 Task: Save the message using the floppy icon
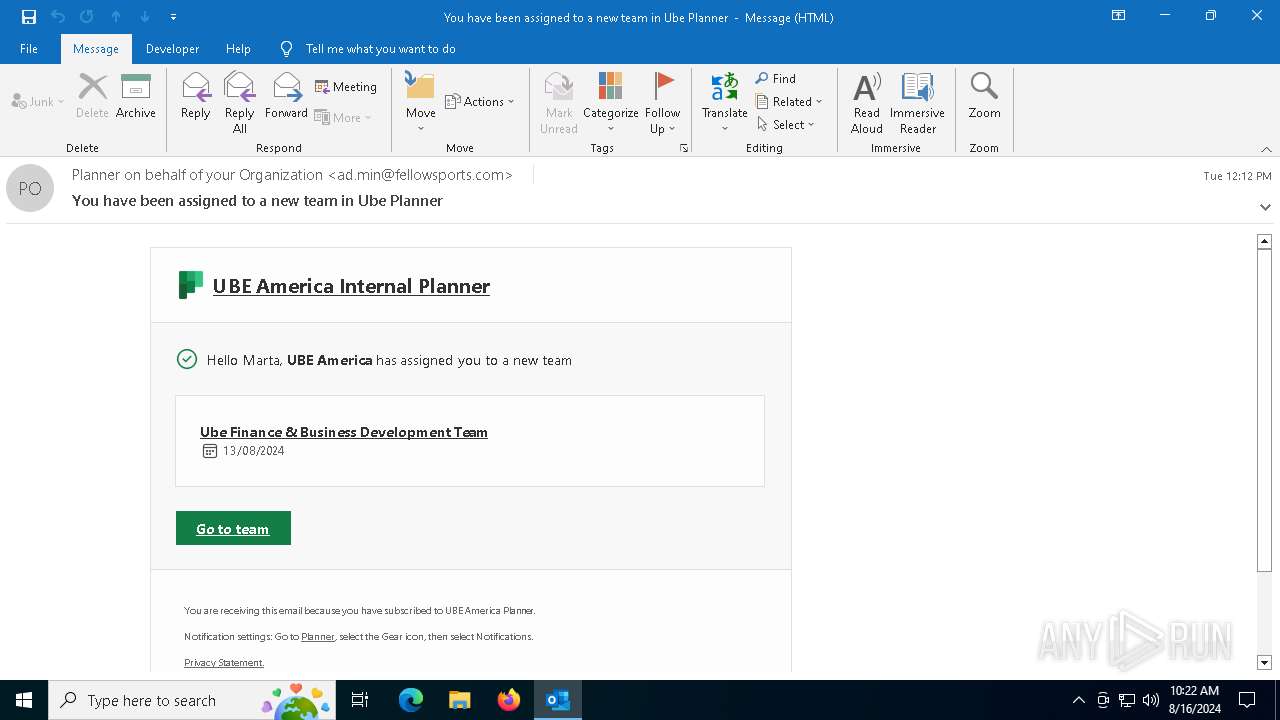(28, 17)
